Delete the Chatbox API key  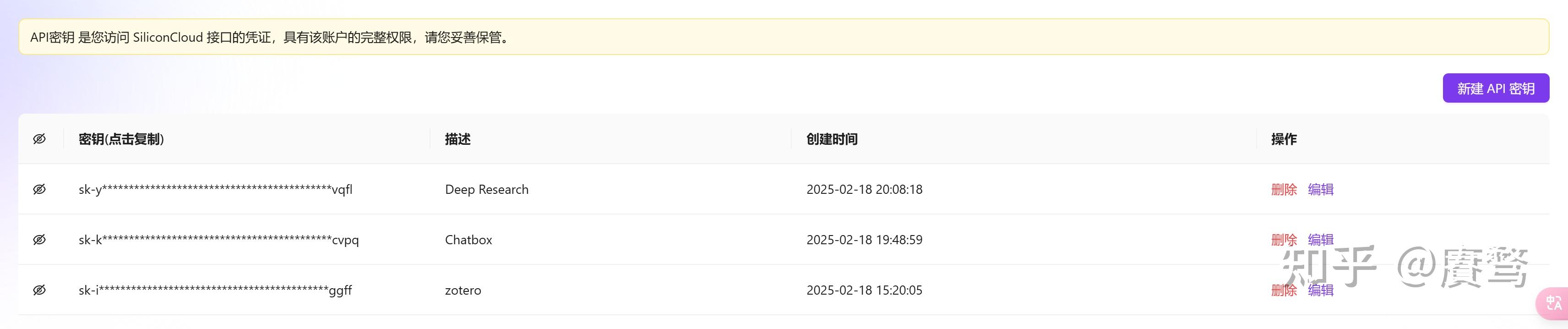point(1285,240)
